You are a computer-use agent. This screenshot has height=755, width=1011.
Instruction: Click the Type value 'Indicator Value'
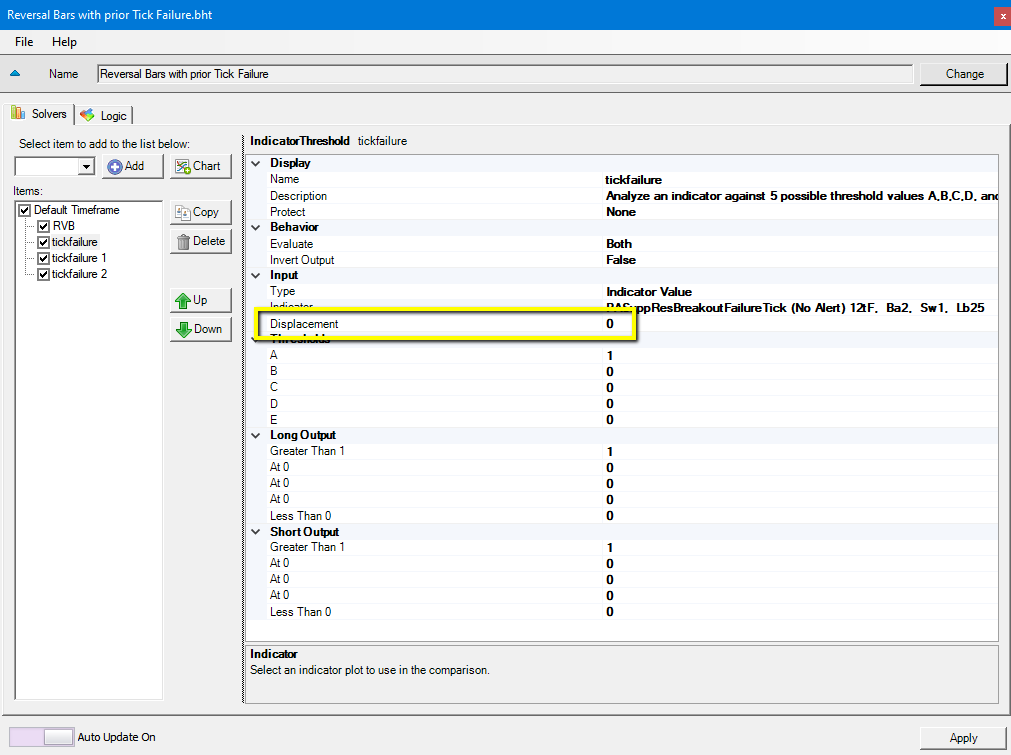click(649, 292)
